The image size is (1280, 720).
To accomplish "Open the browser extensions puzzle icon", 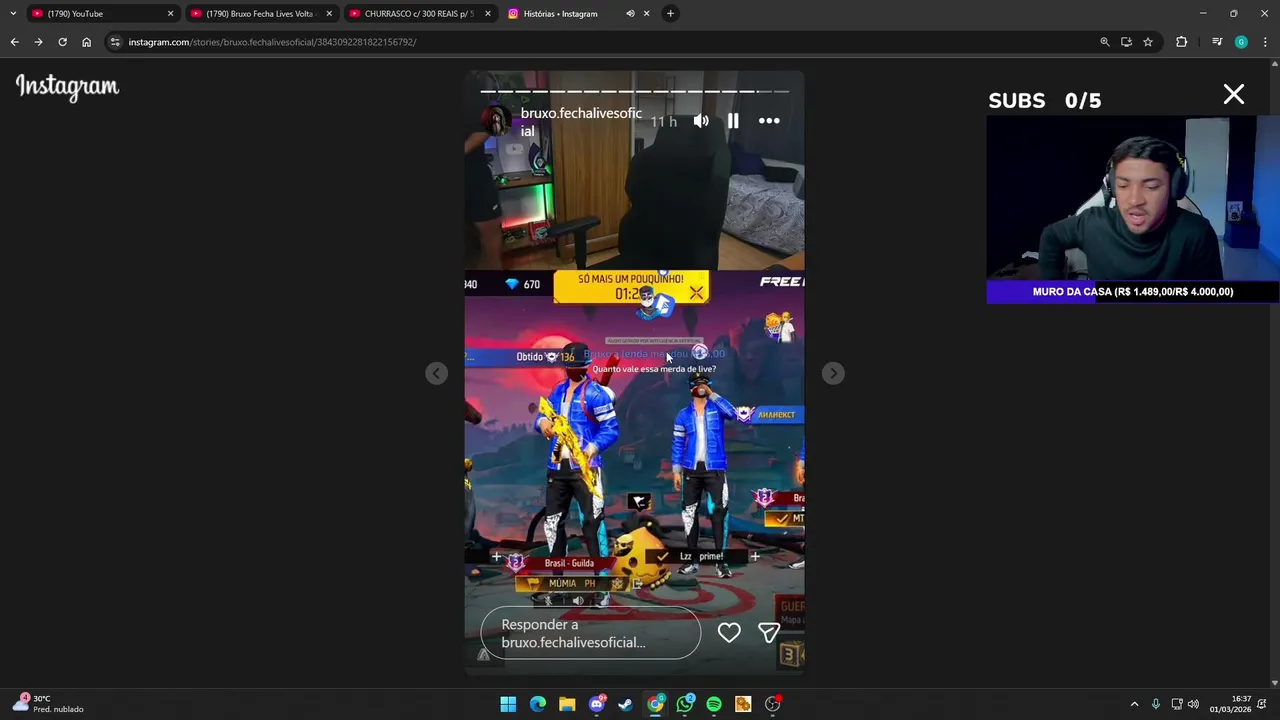I will (1182, 42).
